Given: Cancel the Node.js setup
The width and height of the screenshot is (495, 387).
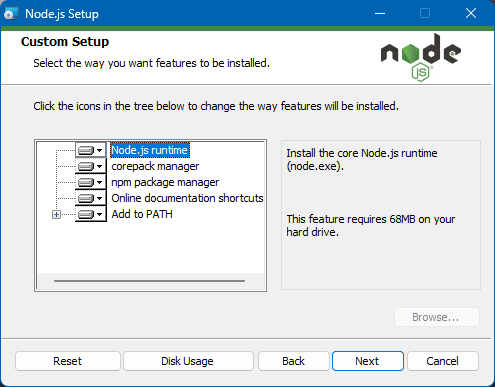Looking at the screenshot, I should tap(443, 361).
